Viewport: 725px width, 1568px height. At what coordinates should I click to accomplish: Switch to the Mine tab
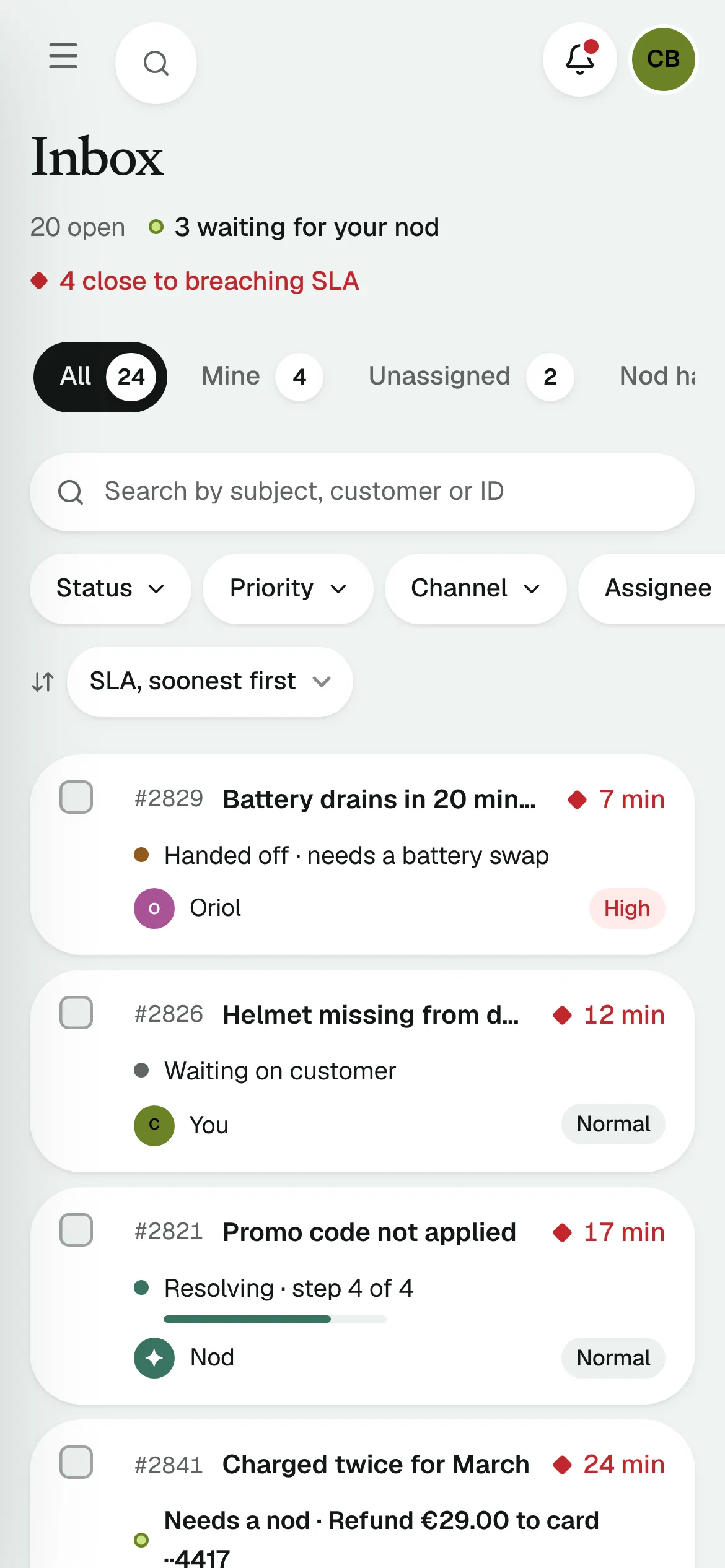(x=262, y=377)
